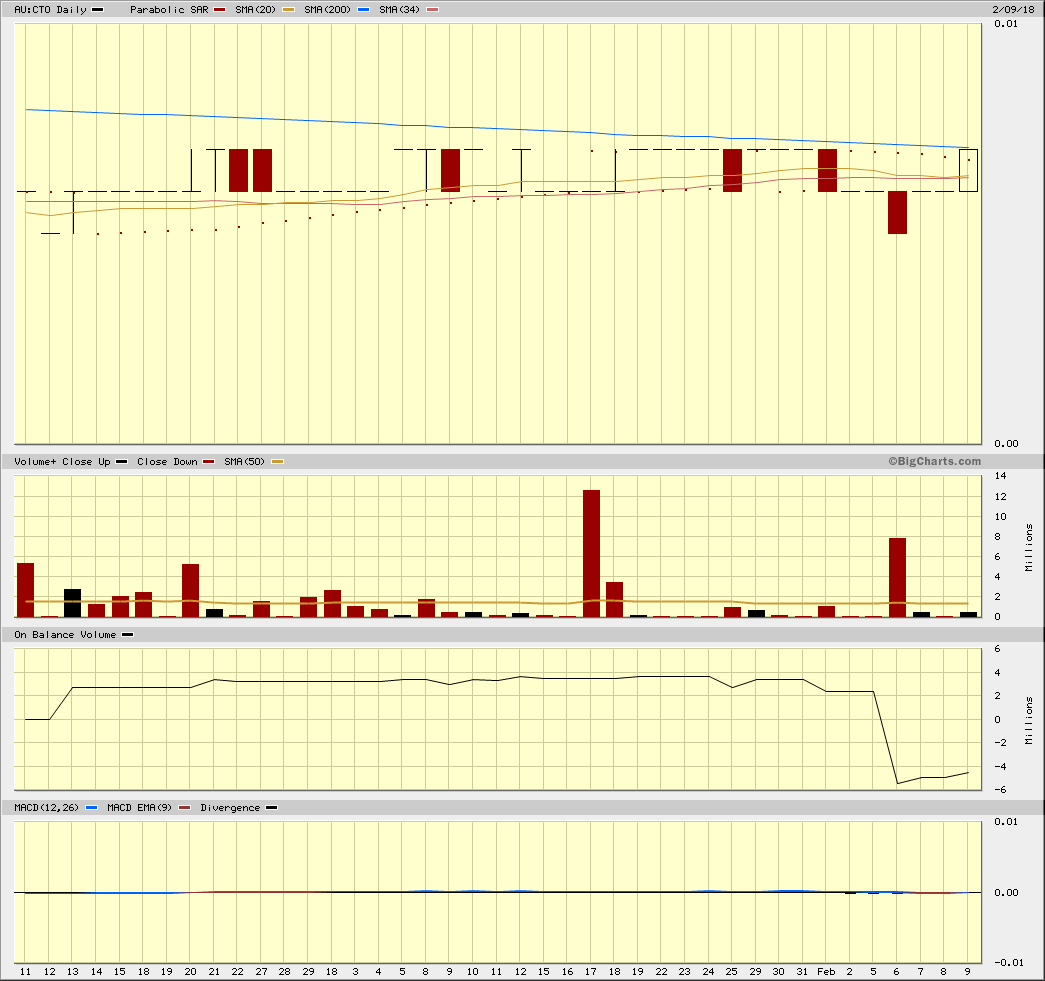Click the 14 label on the volume axis
The width and height of the screenshot is (1045, 981).
tap(1000, 476)
